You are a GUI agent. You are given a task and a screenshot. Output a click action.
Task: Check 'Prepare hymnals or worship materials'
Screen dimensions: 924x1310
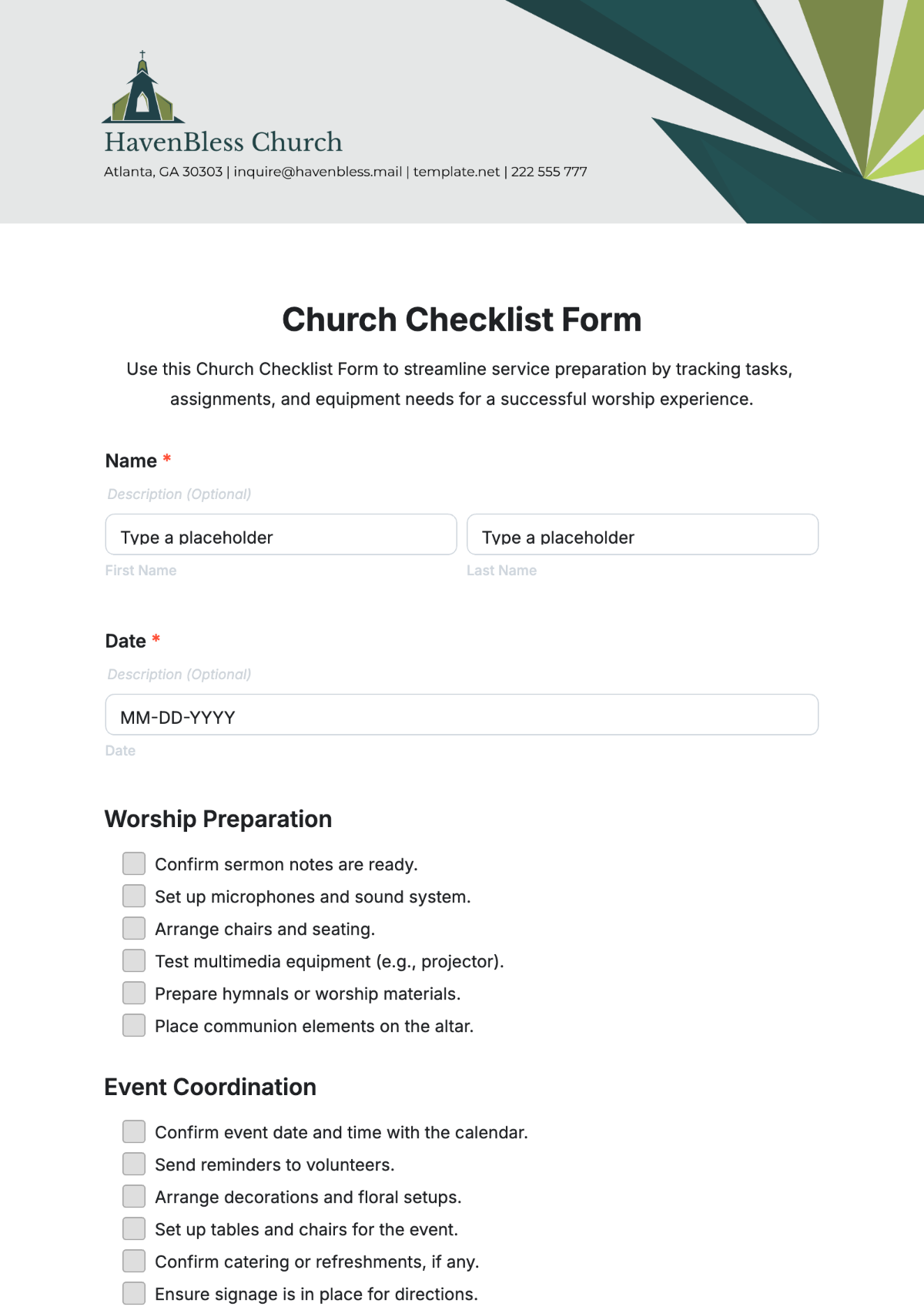[x=134, y=993]
